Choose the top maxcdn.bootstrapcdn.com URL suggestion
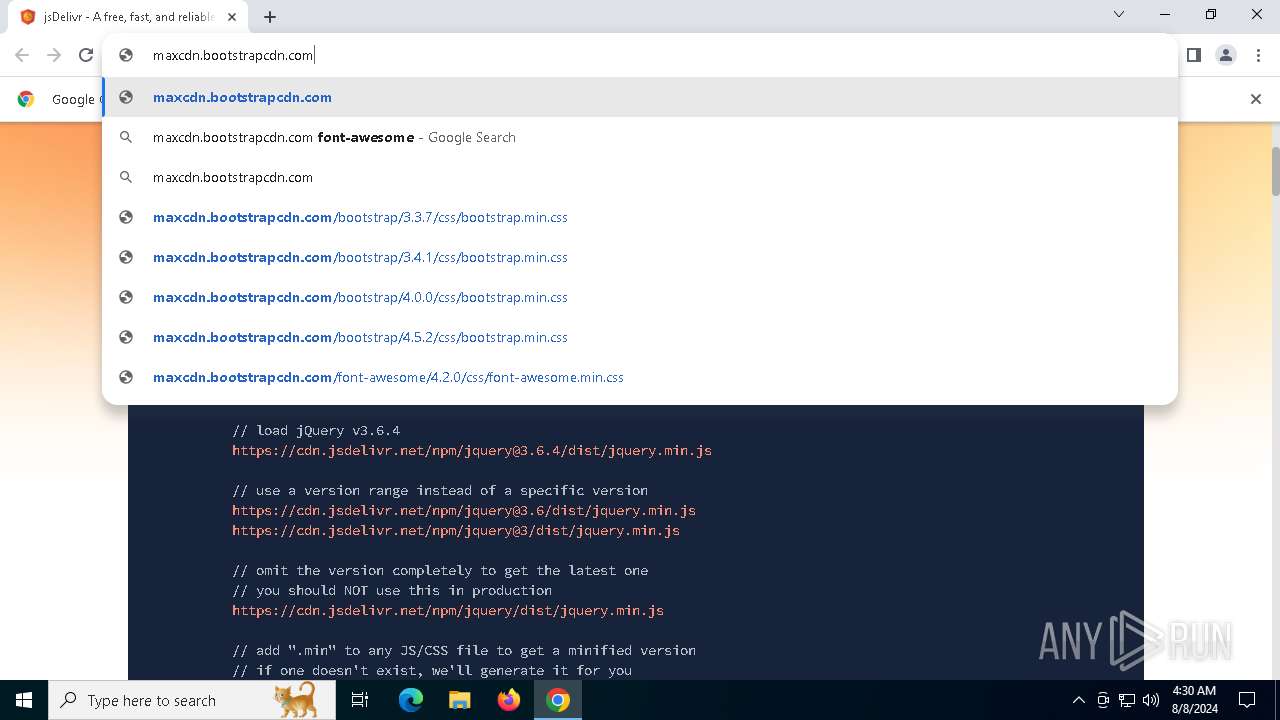 640,97
